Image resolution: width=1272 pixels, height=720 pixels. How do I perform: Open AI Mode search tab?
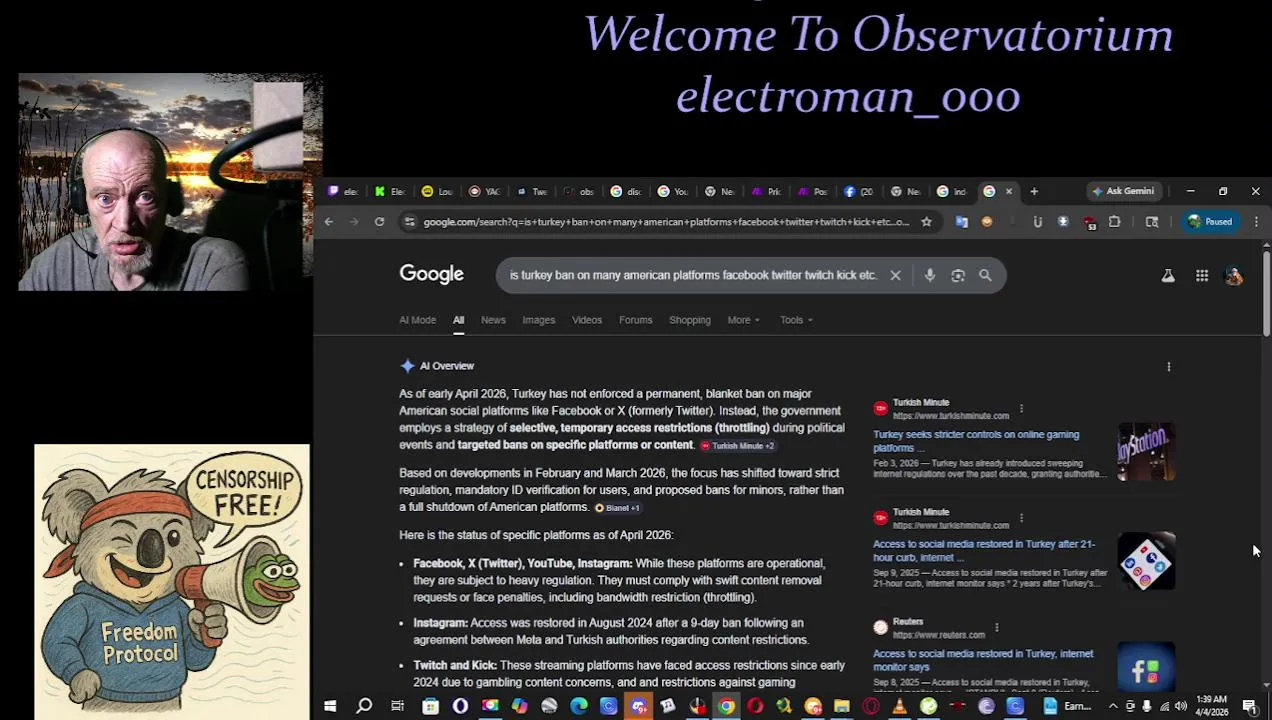click(417, 320)
